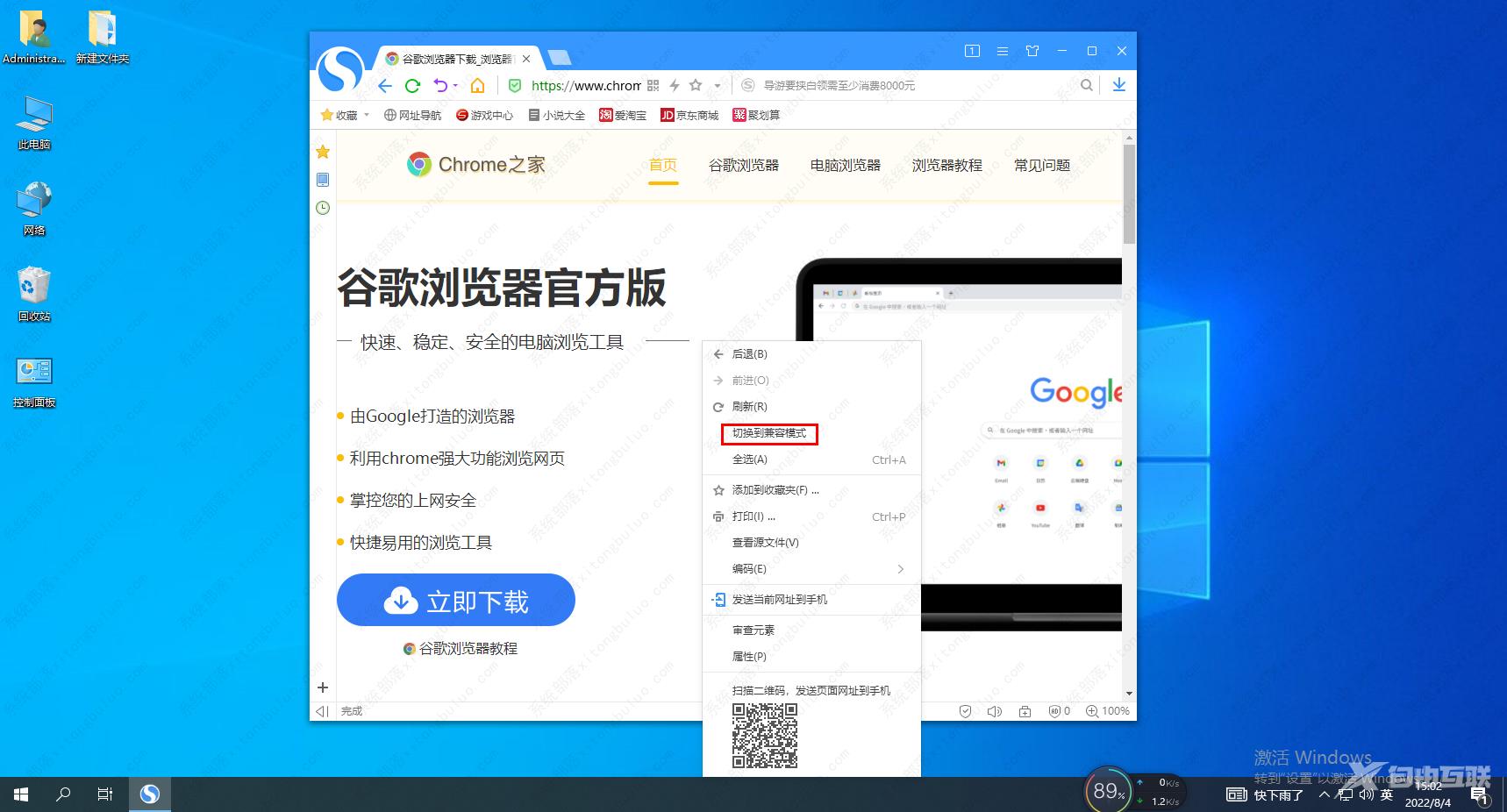The image size is (1507, 812).
Task: Open the skin (shirt) icon
Action: point(1032,51)
